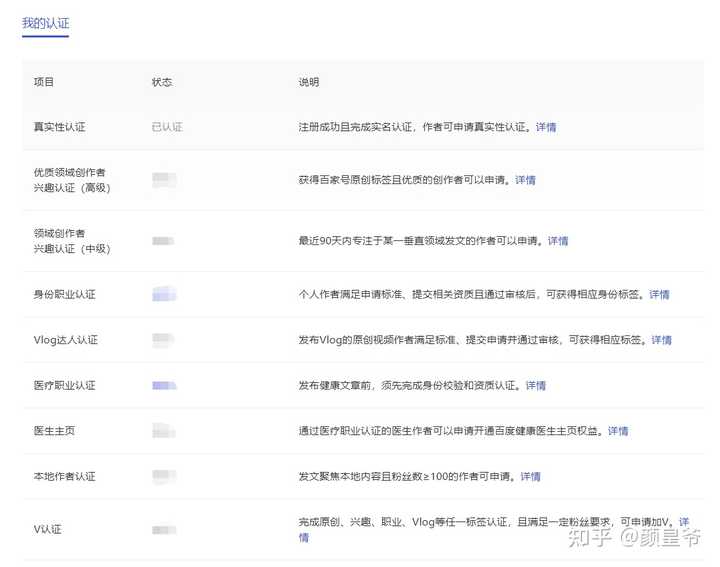
Task: Open 详情 link for Vlog达人认证
Action: pyautogui.click(x=661, y=340)
